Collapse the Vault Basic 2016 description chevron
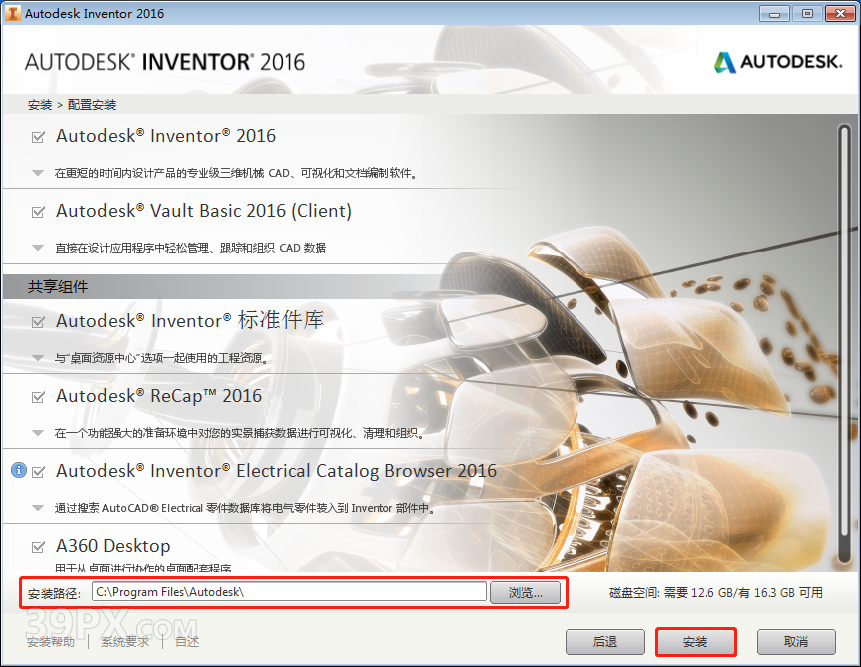Image resolution: width=861 pixels, height=667 pixels. [x=36, y=246]
